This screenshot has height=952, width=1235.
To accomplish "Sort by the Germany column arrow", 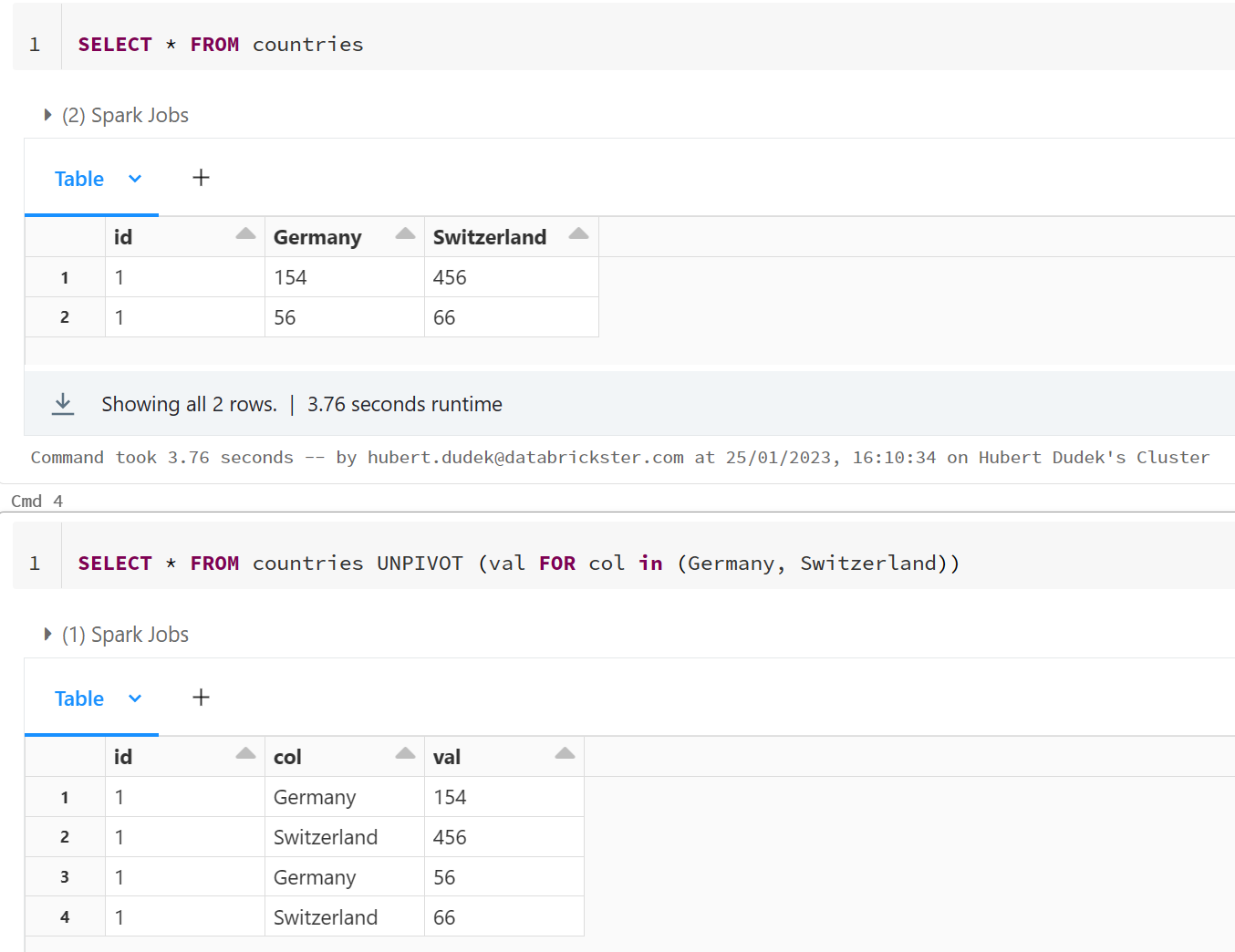I will [405, 234].
